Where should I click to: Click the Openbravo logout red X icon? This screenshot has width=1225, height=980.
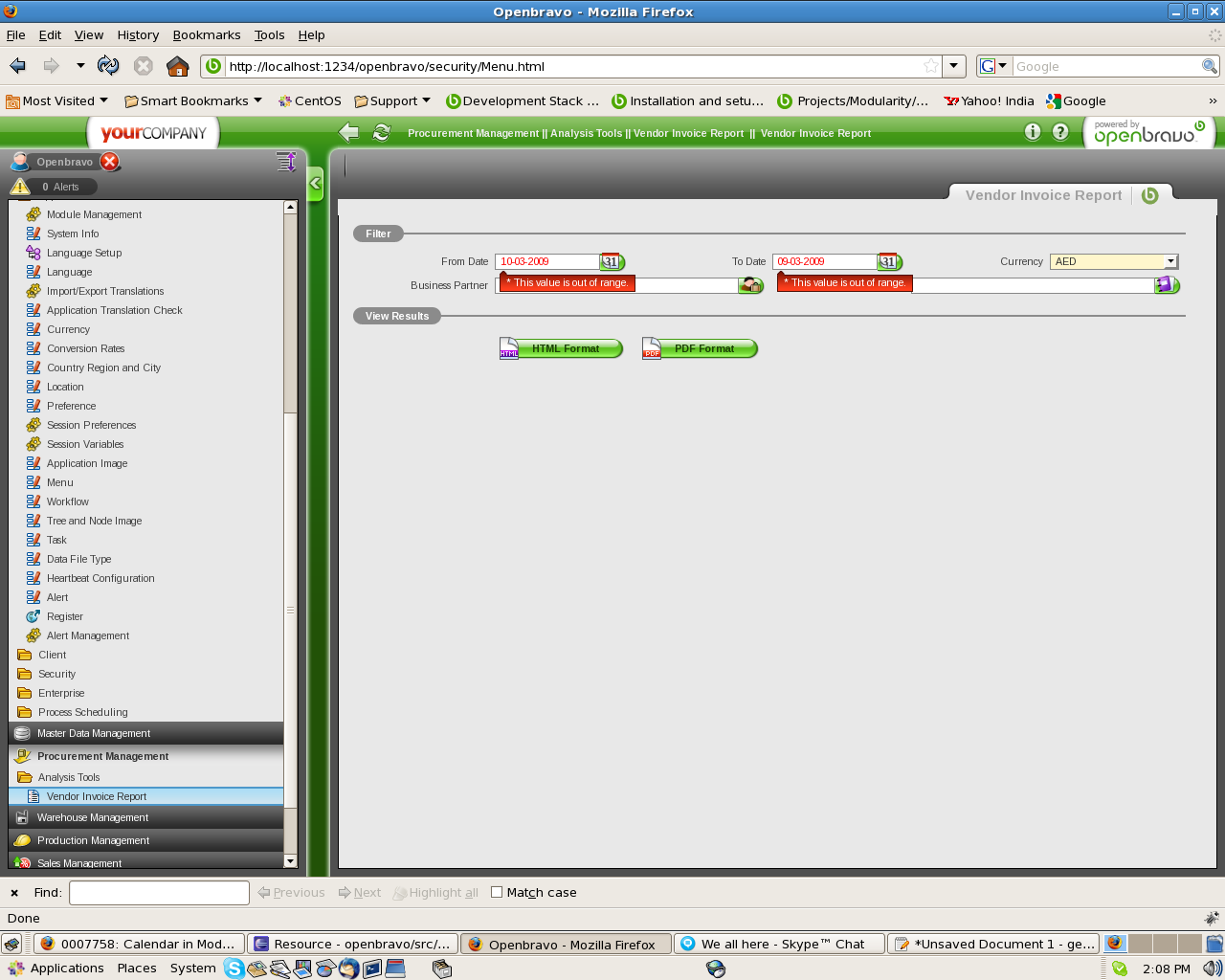[x=110, y=162]
